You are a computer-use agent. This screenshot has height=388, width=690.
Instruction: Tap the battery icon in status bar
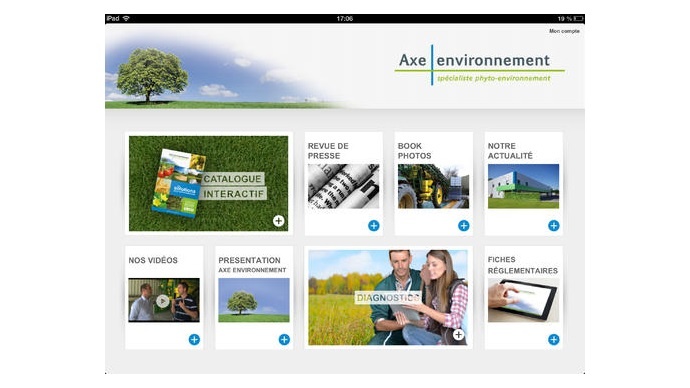[x=579, y=18]
